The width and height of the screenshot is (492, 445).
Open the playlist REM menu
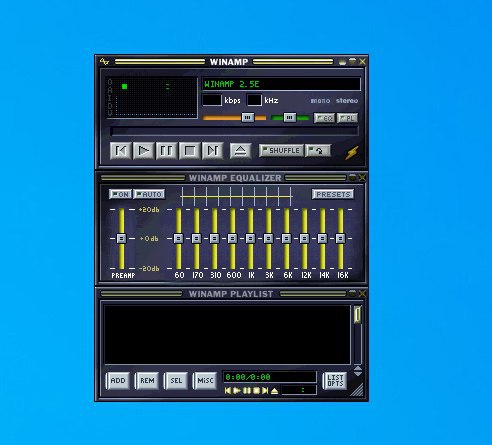[x=147, y=380]
